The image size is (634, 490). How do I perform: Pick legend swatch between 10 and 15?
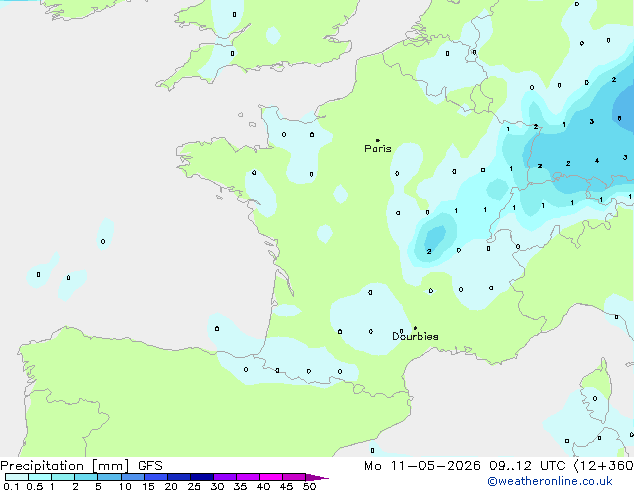tap(133, 477)
